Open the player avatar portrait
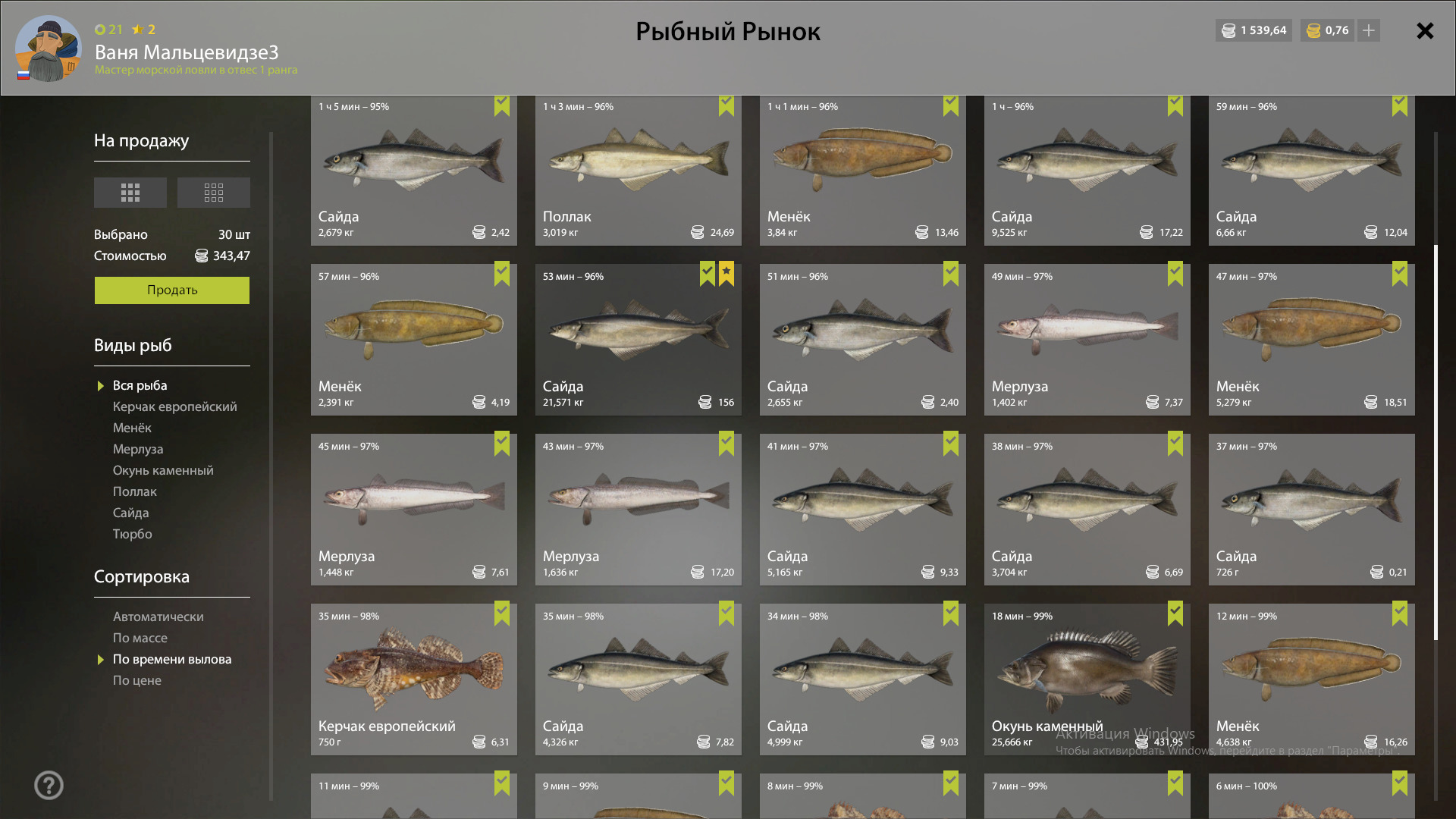 pyautogui.click(x=48, y=49)
